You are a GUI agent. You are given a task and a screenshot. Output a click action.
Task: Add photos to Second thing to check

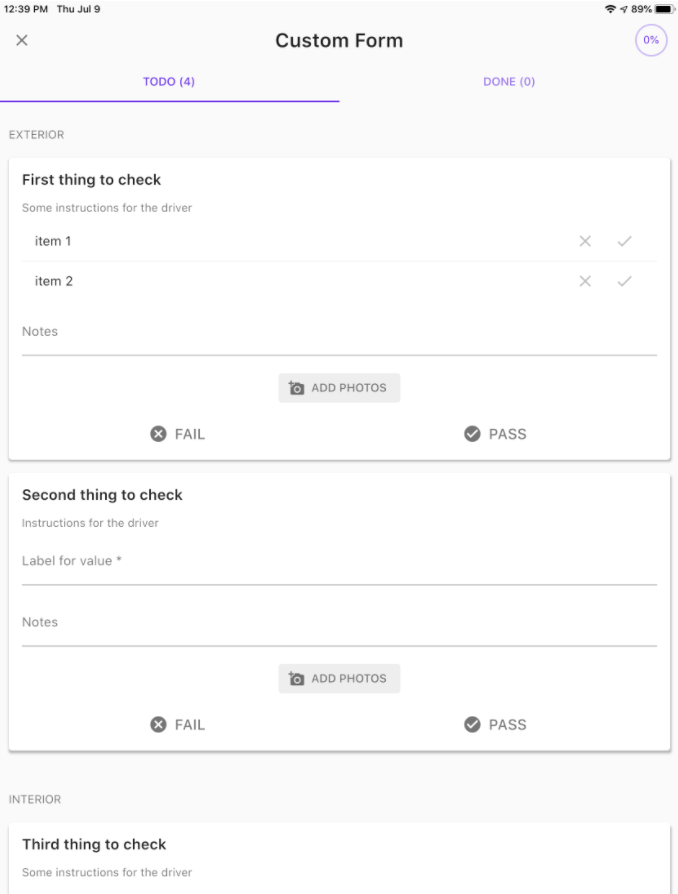(x=339, y=678)
